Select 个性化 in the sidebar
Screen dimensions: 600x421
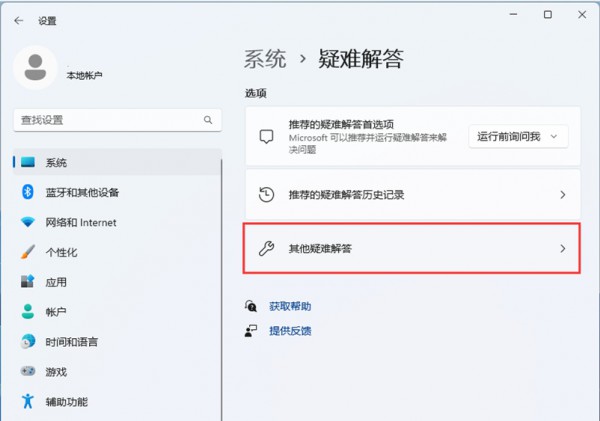coord(61,252)
